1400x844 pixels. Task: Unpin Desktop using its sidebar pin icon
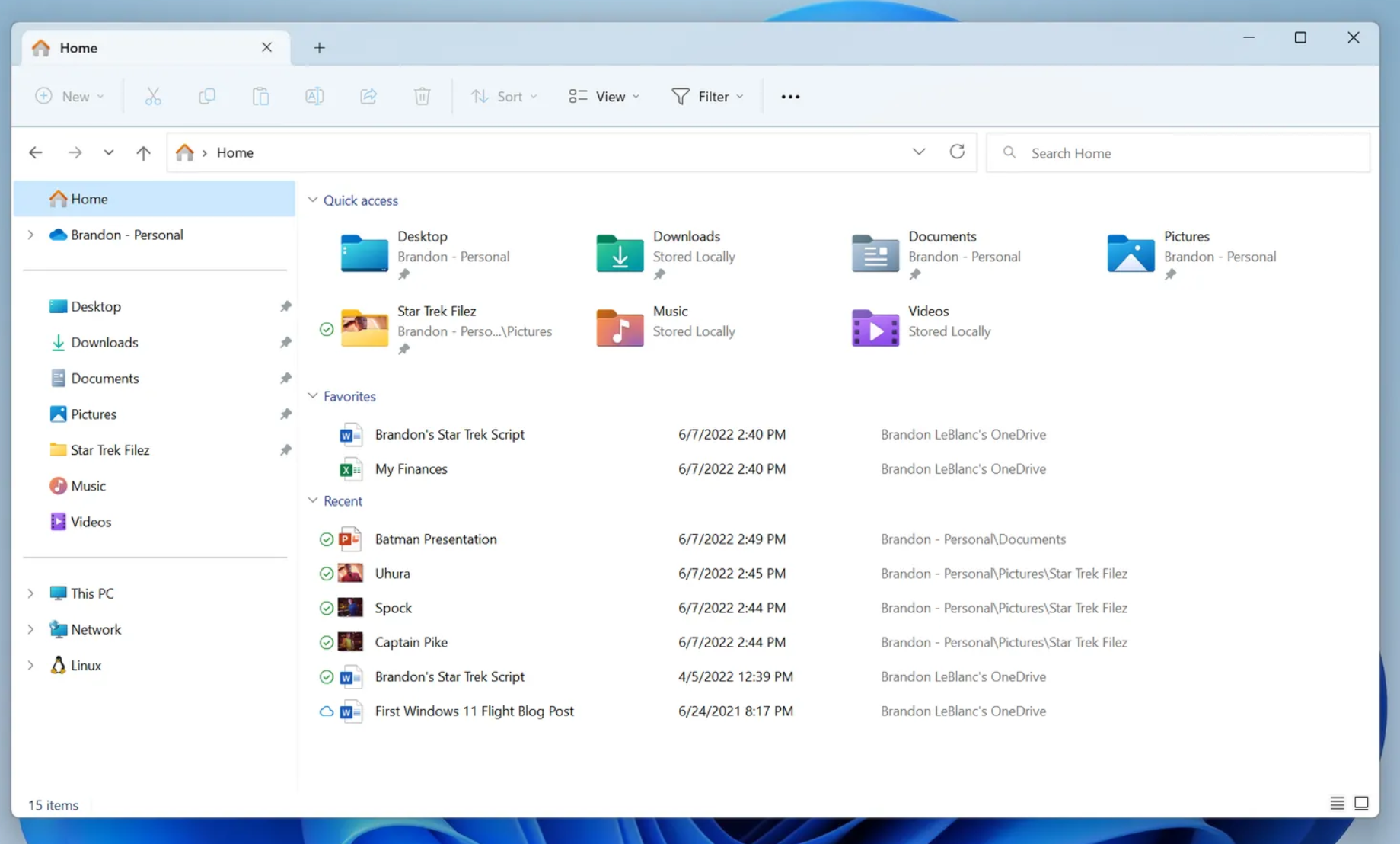point(285,306)
